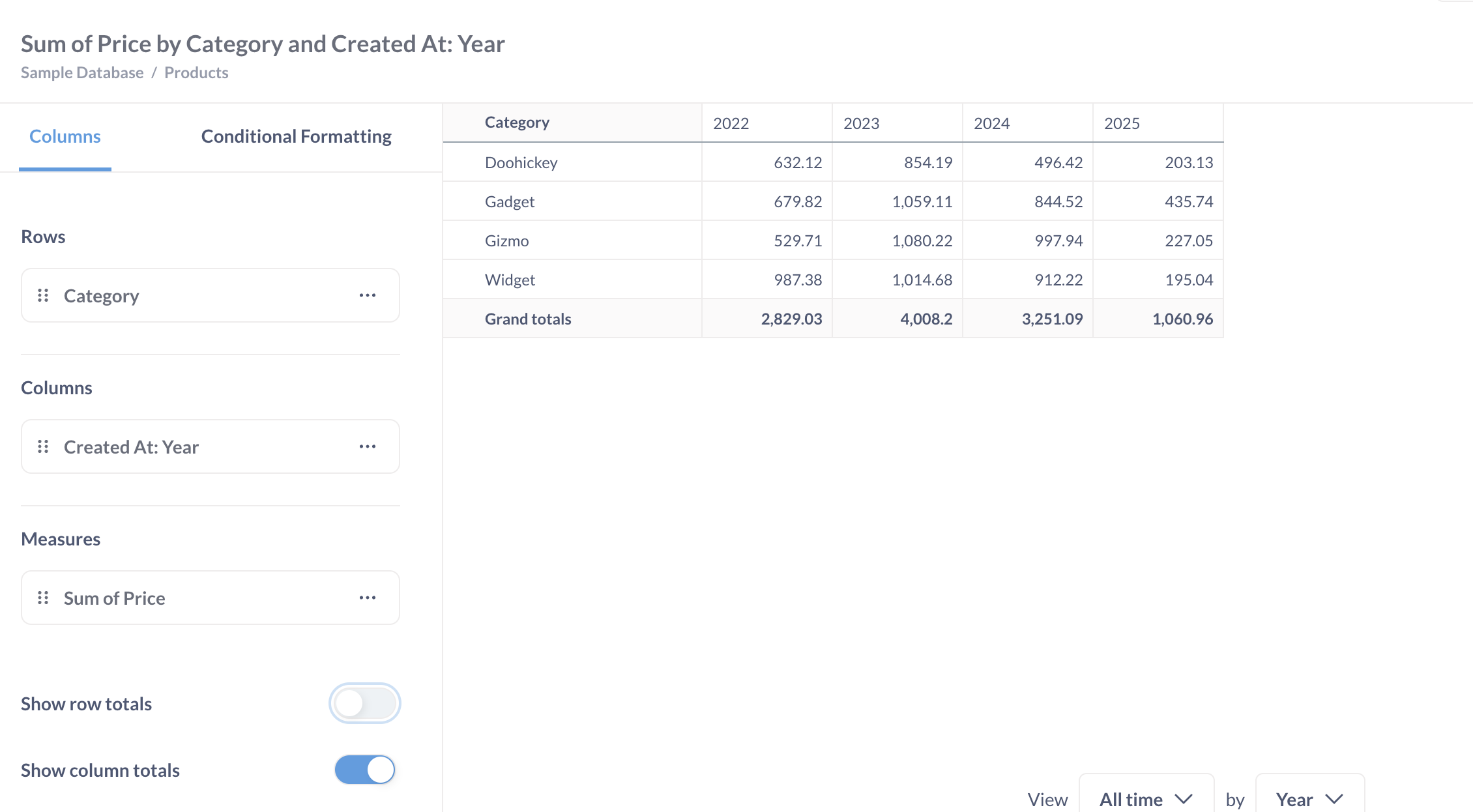Select the Widget row label
The height and width of the screenshot is (812, 1473).
click(510, 280)
